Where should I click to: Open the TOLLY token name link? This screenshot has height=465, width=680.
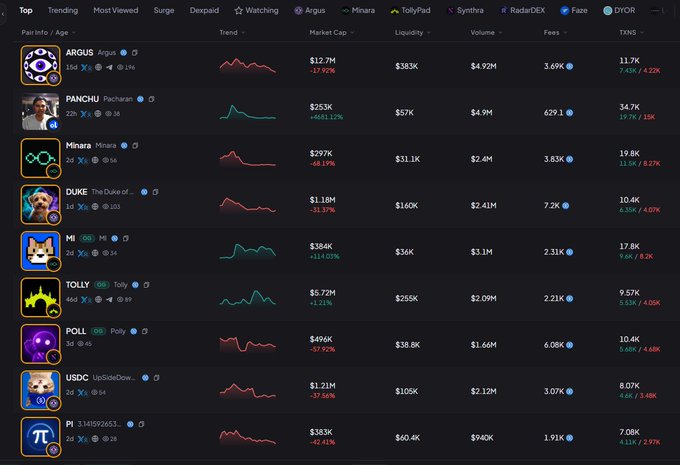point(77,285)
